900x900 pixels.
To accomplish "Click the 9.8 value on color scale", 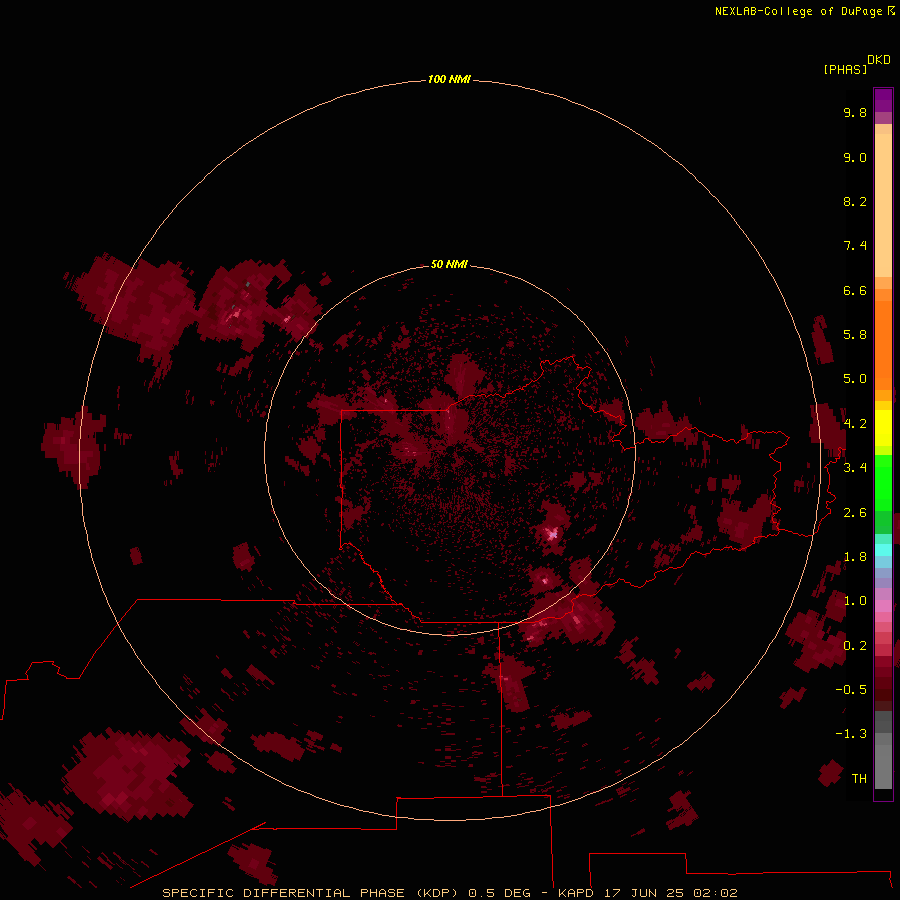I will click(x=855, y=112).
